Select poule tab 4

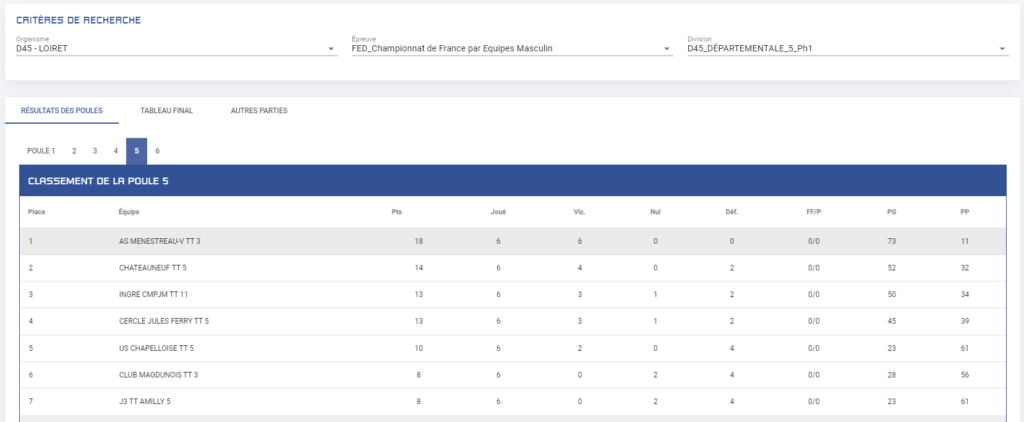pyautogui.click(x=116, y=151)
